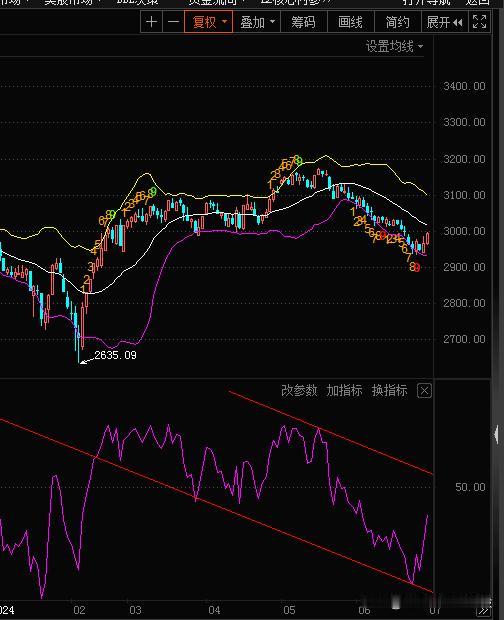Click the 3000.00 price axis label

(464, 231)
